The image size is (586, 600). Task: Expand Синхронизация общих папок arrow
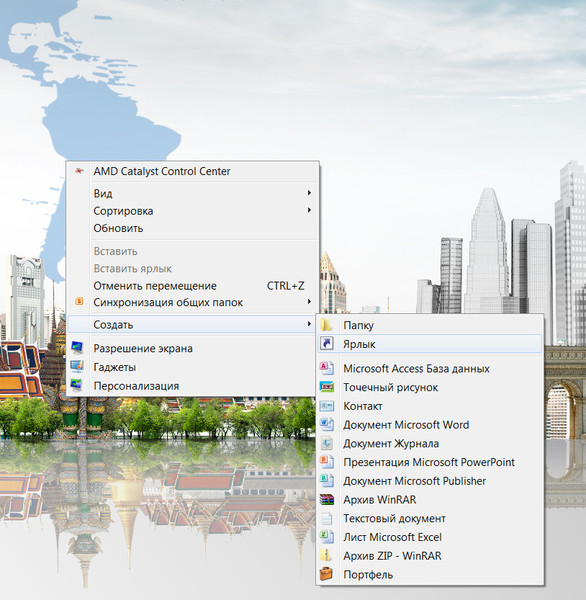(309, 302)
